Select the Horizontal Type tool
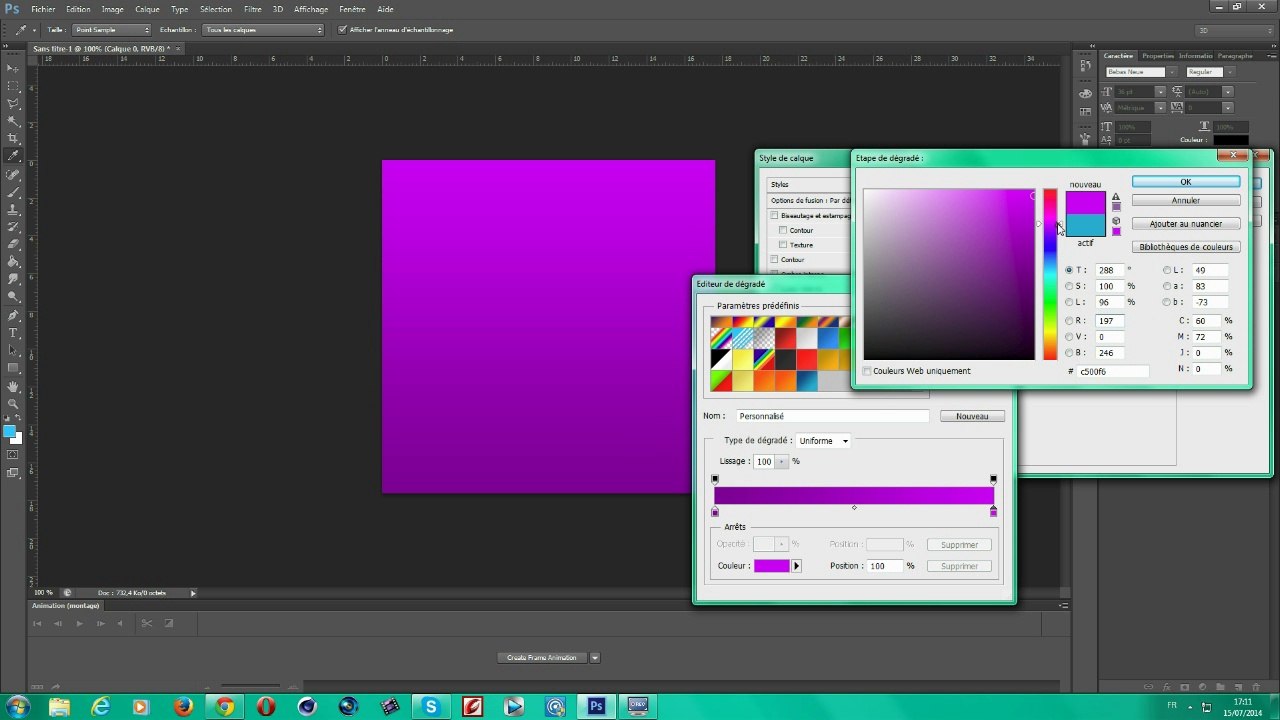This screenshot has width=1280, height=720. click(13, 332)
